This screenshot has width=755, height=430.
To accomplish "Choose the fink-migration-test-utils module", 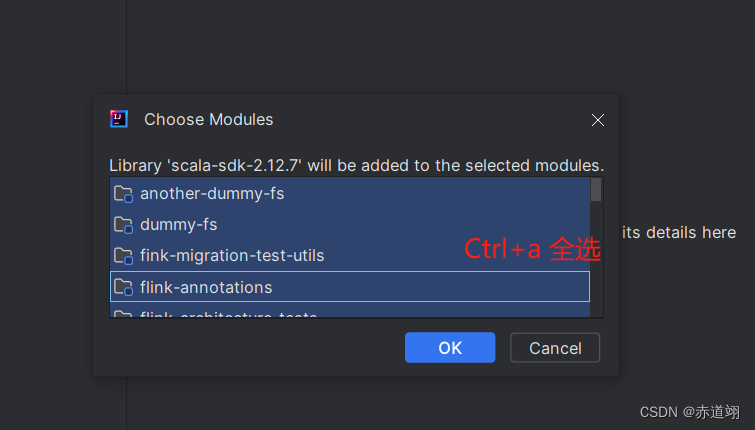I will [x=350, y=256].
